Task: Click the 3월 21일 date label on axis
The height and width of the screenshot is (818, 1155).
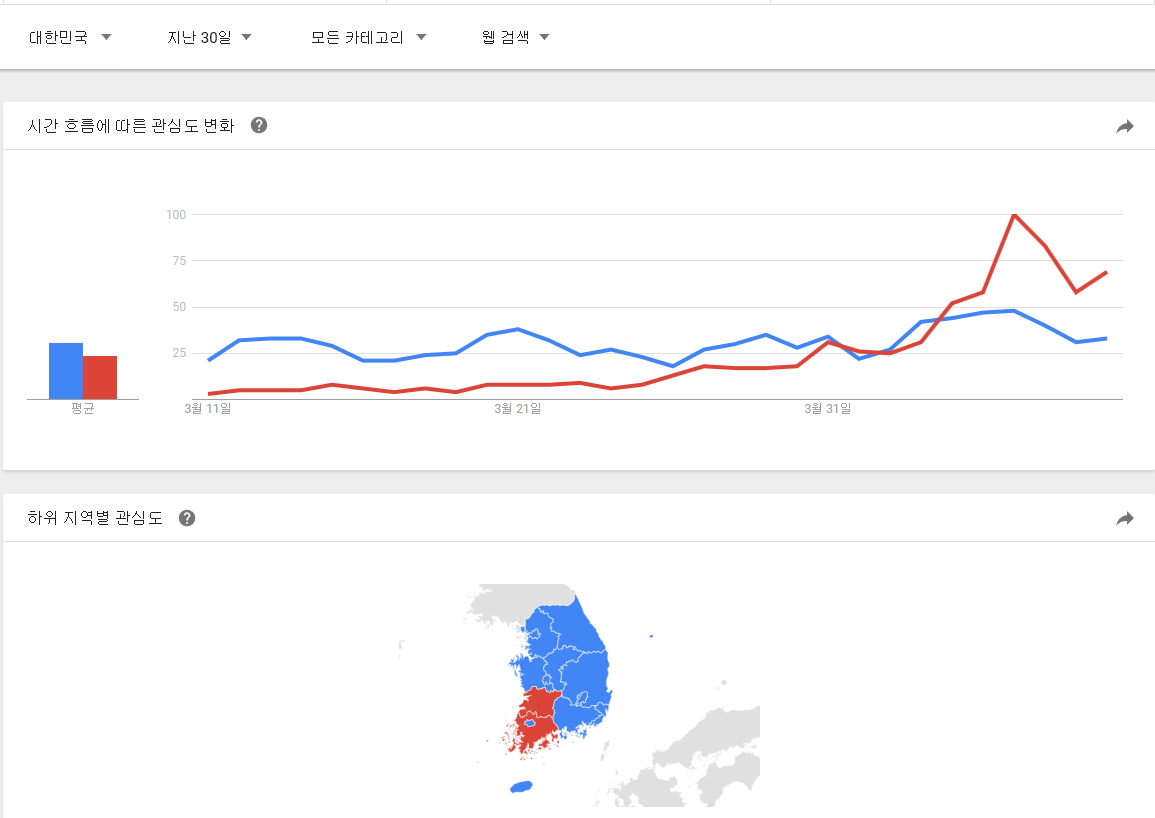Action: [x=518, y=408]
